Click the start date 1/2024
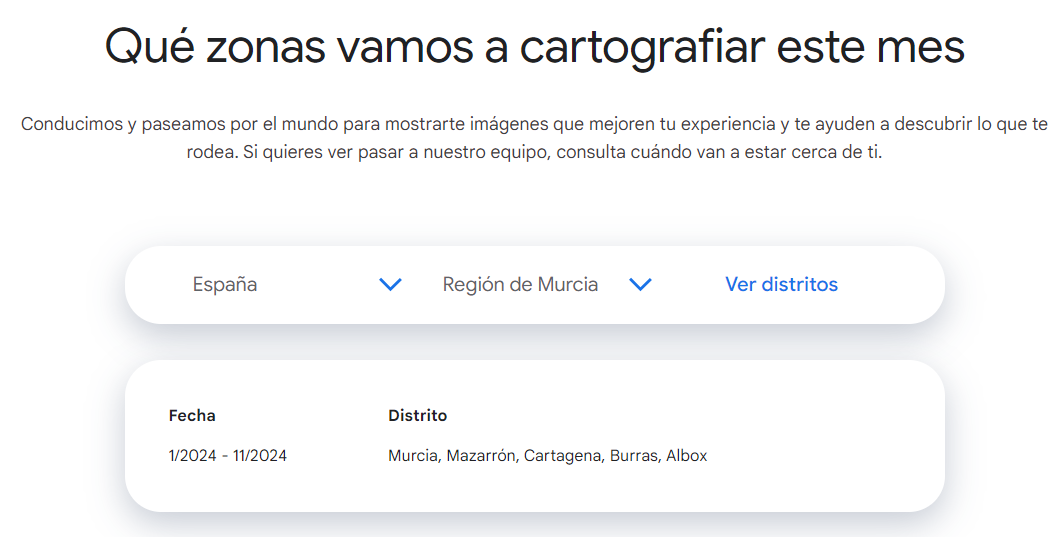The image size is (1064, 537). pos(193,456)
